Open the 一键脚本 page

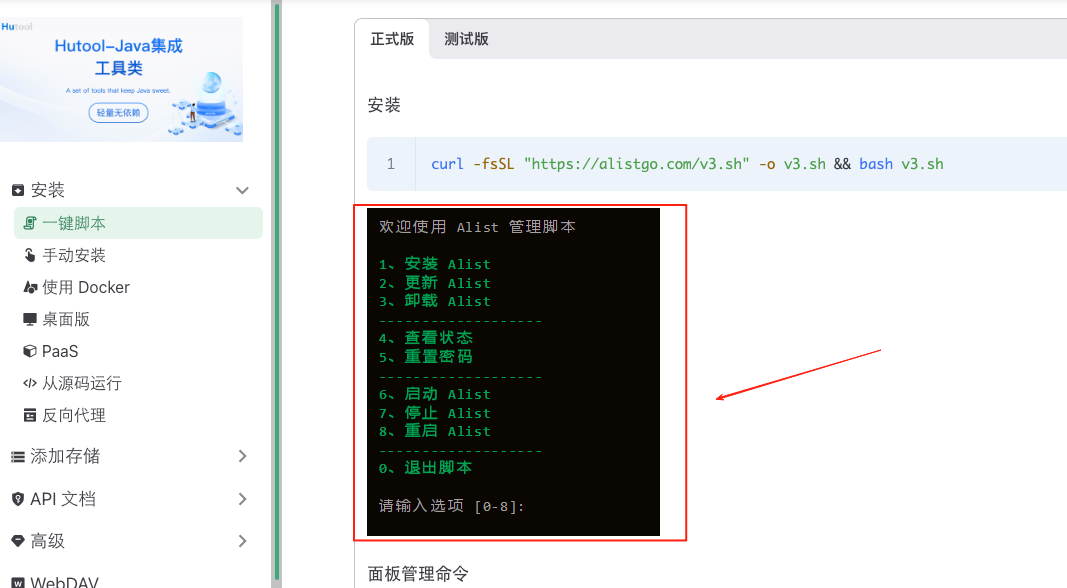(139, 223)
